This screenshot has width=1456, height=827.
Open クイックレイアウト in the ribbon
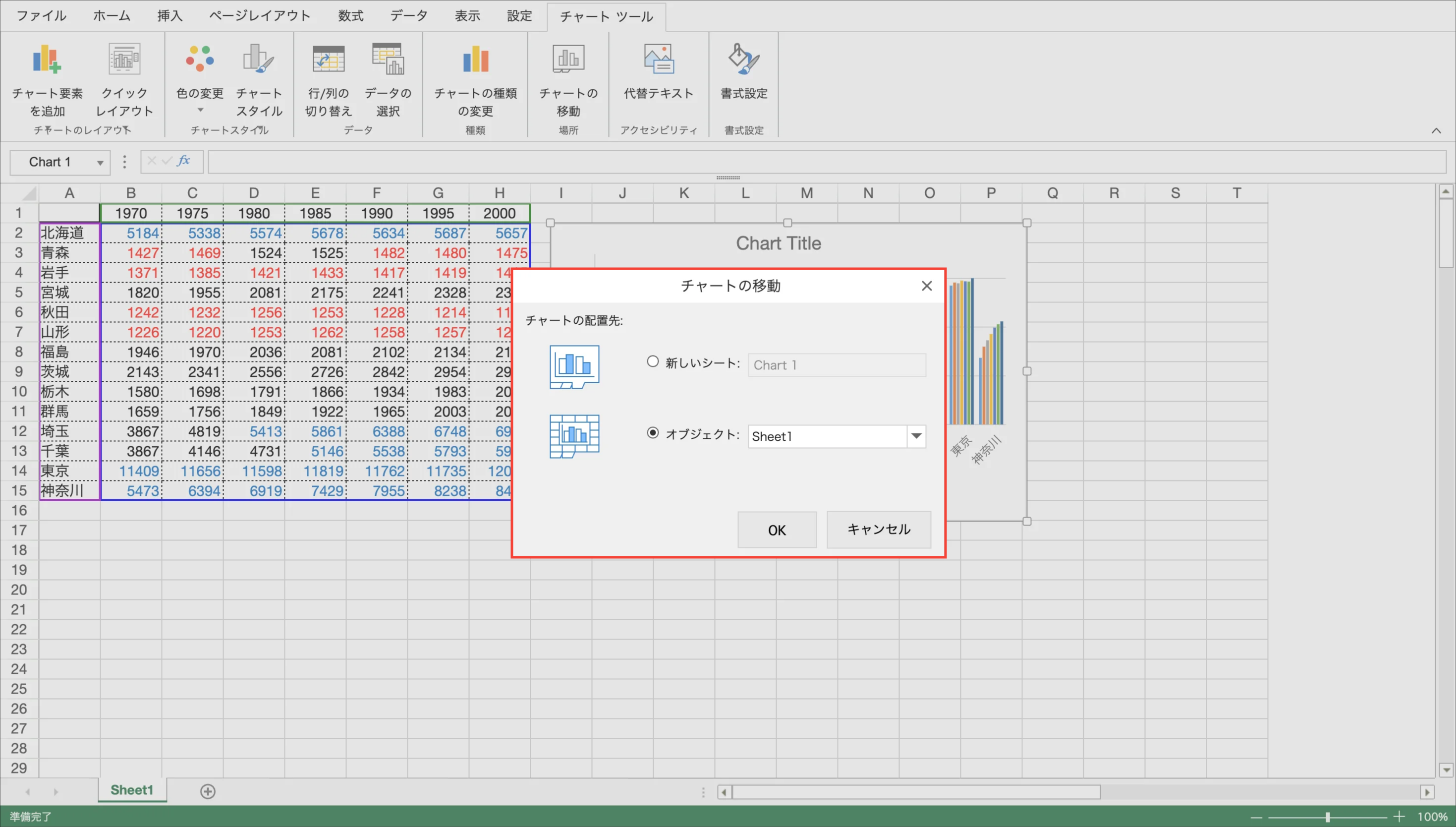(x=124, y=60)
